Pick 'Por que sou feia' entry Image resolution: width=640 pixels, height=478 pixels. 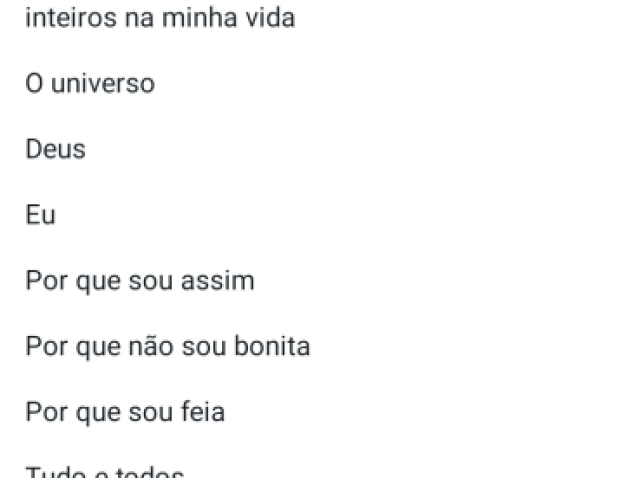tap(125, 413)
